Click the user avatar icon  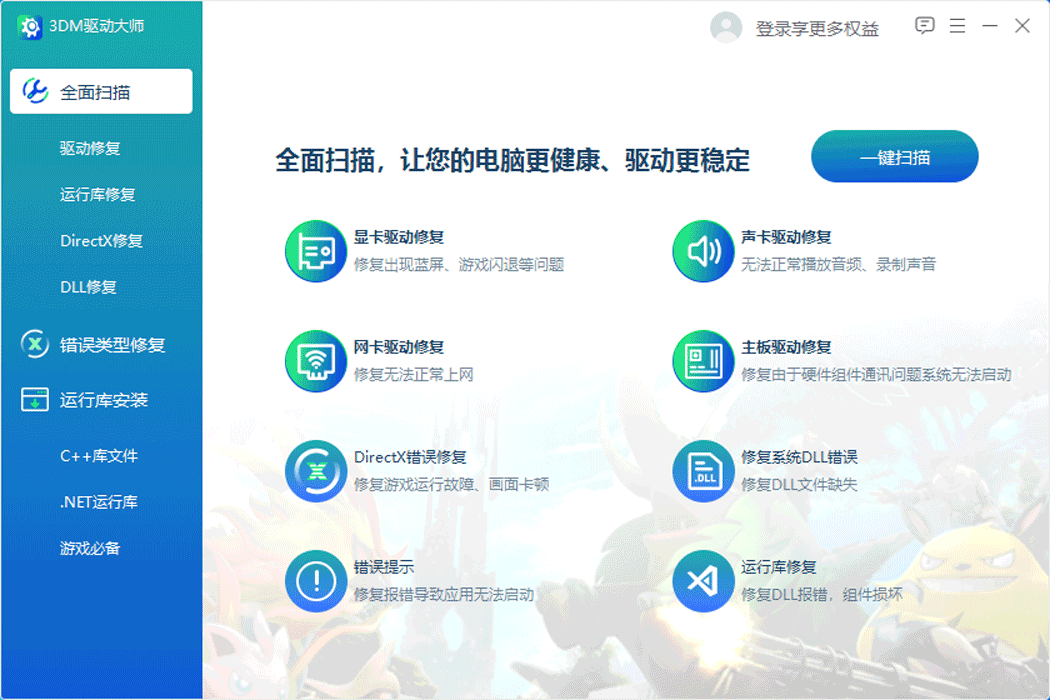click(726, 27)
